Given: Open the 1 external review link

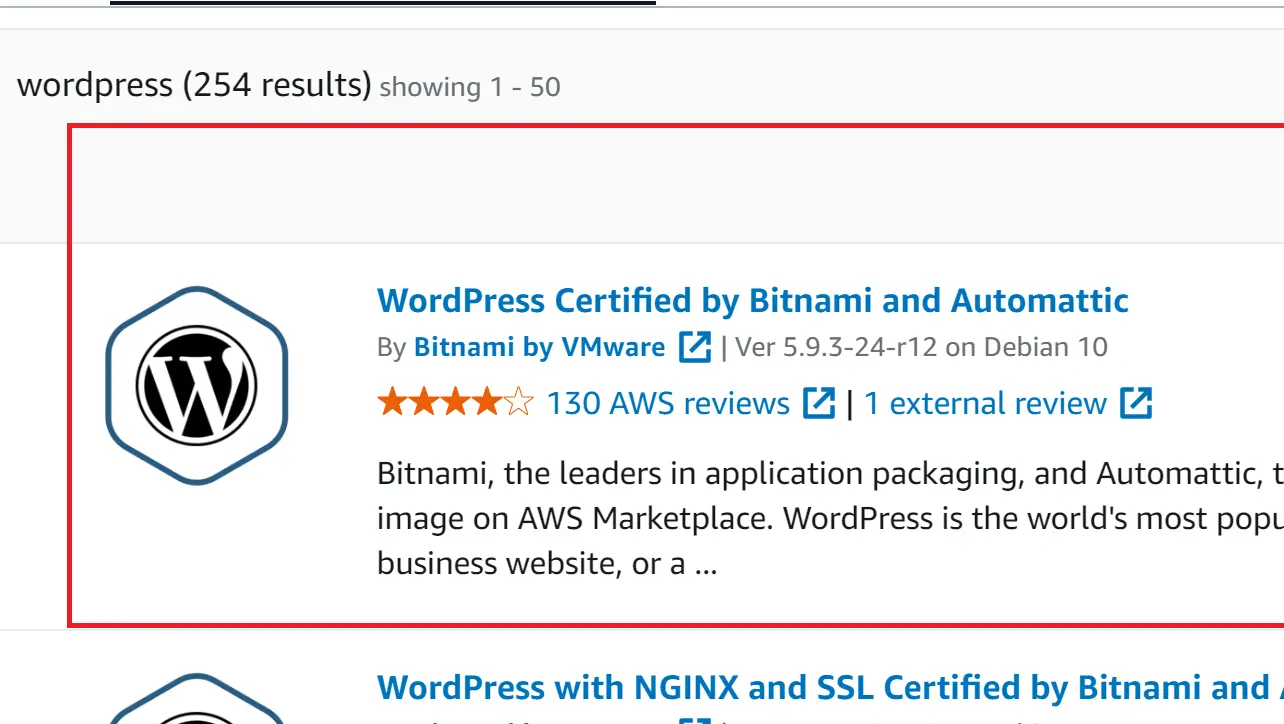Looking at the screenshot, I should 985,404.
